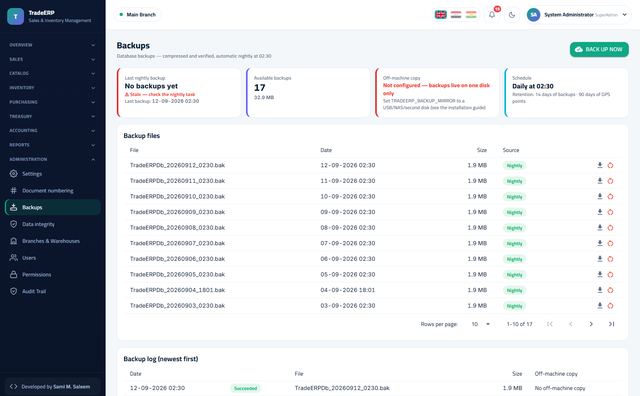Download the 20260904_1801 backup file
Image resolution: width=640 pixels, height=396 pixels.
click(600, 290)
